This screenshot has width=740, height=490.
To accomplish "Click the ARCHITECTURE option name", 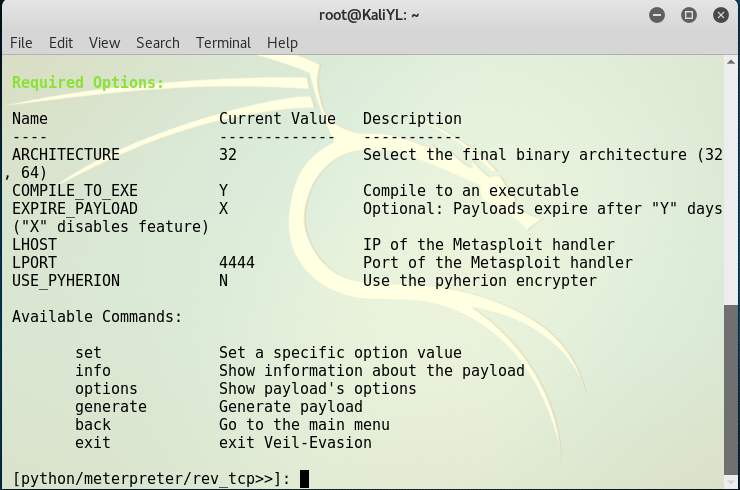I will (x=66, y=154).
